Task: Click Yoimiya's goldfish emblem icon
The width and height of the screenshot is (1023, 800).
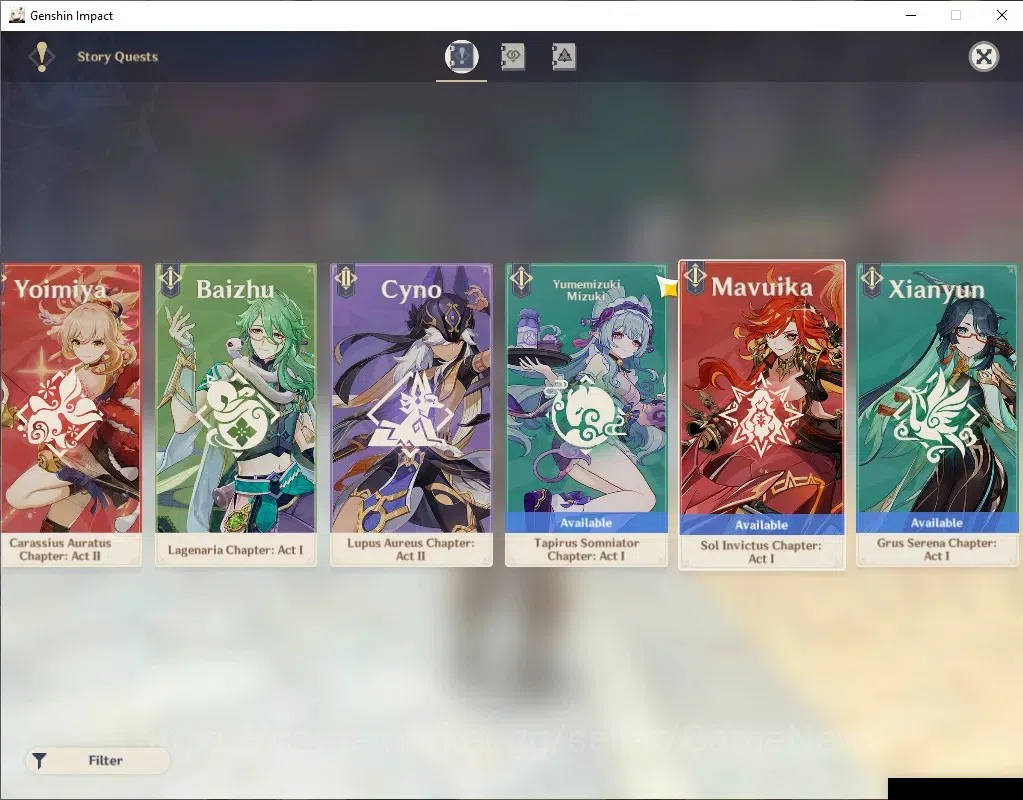Action: [59, 415]
